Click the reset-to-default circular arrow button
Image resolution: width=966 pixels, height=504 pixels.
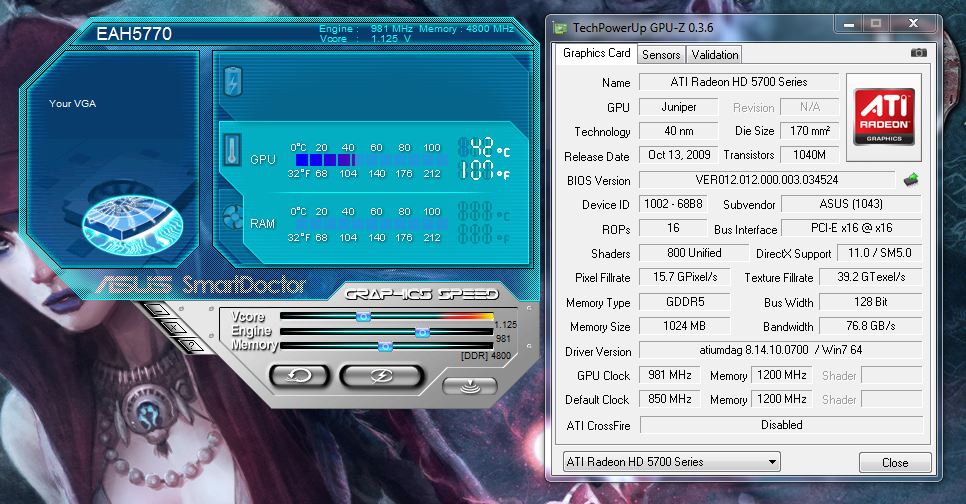(x=299, y=375)
